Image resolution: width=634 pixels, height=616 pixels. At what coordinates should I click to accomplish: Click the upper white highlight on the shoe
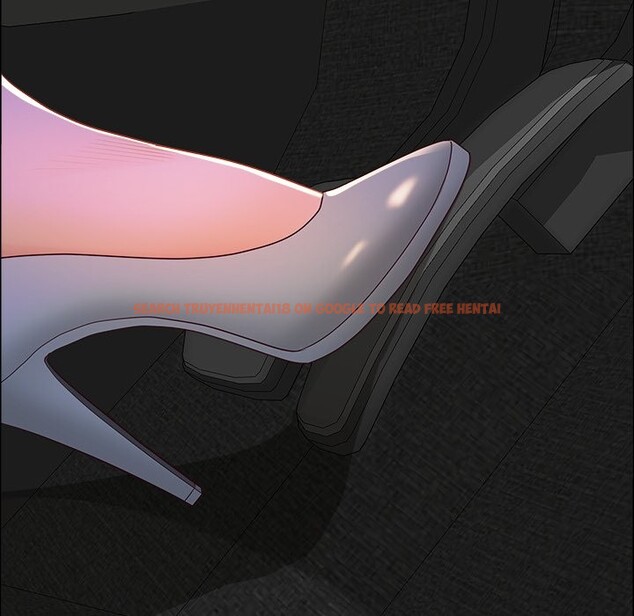pyautogui.click(x=404, y=193)
